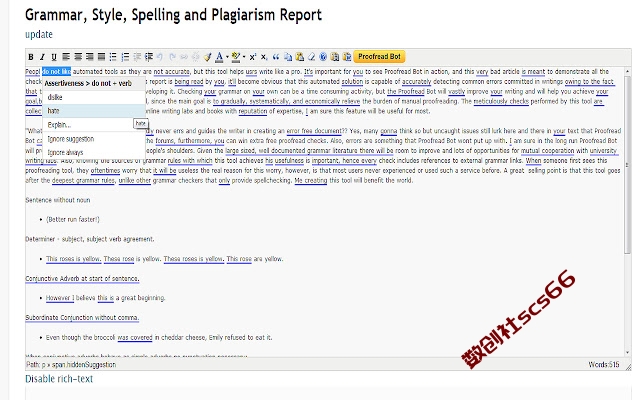Click the underlined 'oftentimes' word
This screenshot has height=400, width=640.
point(105,170)
